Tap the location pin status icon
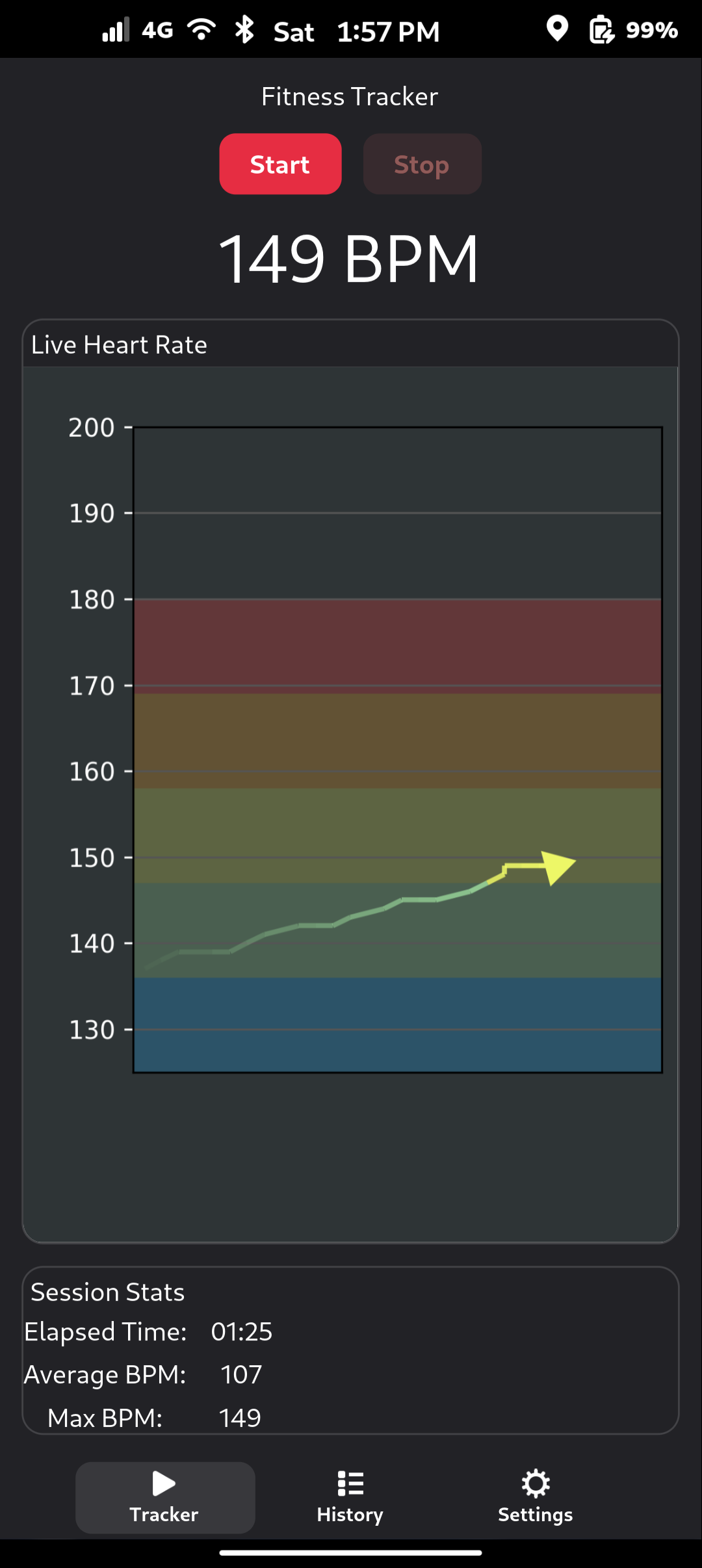This screenshot has height=1568, width=702. pos(557,29)
